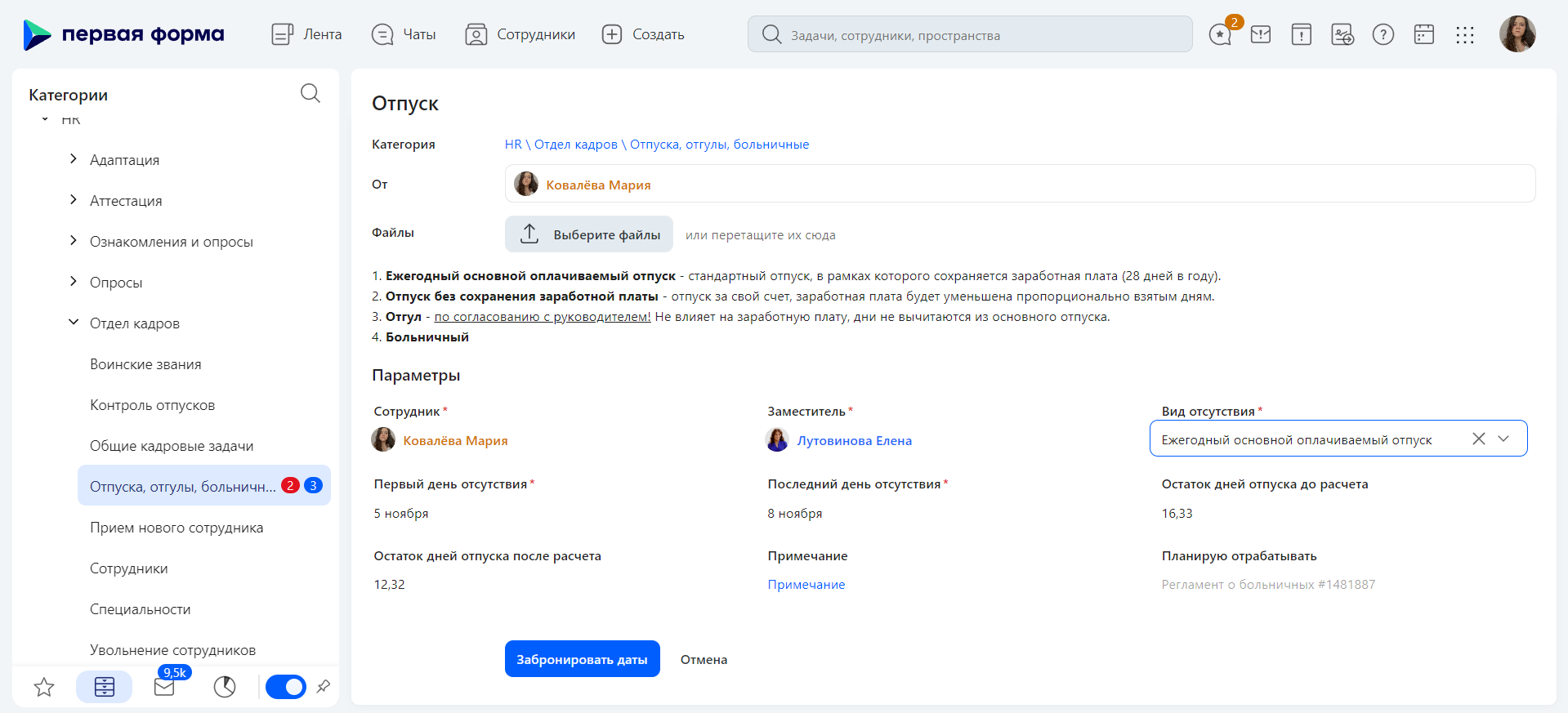Viewport: 1568px width, 713px height.
Task: Click the pin icon in bottom bar
Action: tap(324, 687)
